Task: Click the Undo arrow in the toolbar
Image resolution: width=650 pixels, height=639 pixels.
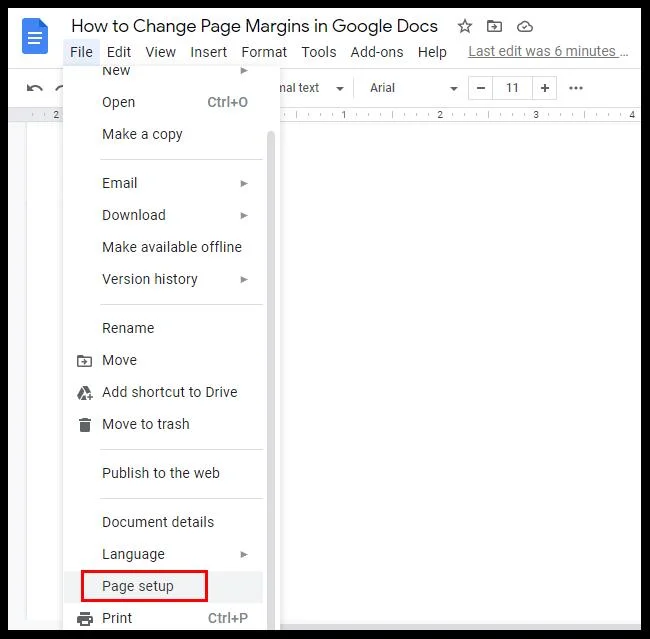Action: [35, 88]
